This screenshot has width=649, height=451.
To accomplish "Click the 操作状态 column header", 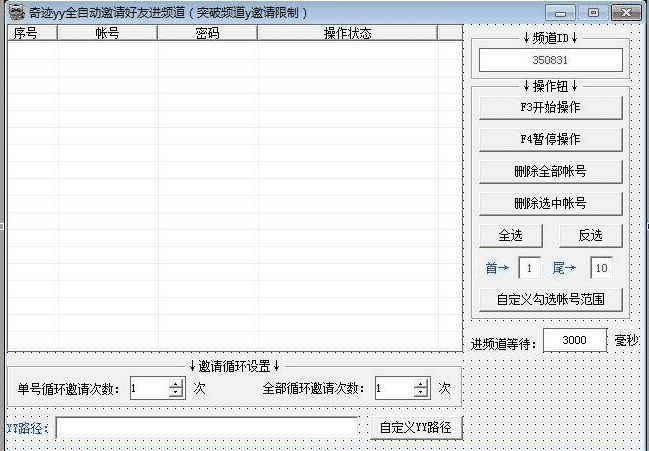I will 347,33.
